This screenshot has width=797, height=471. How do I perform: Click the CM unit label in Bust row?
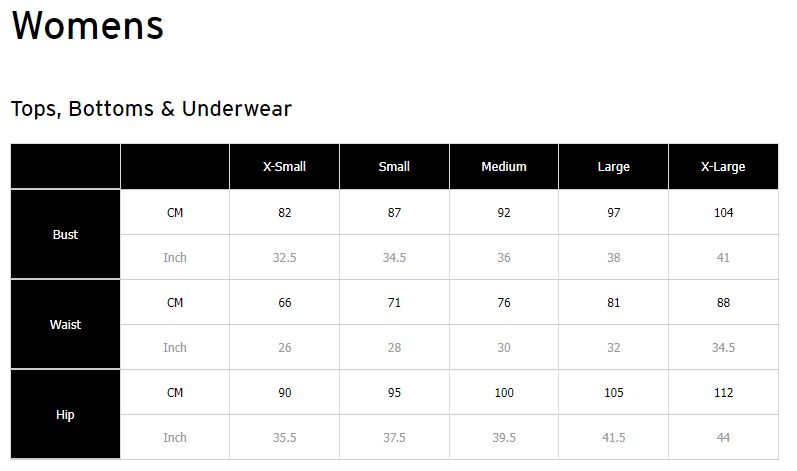(x=175, y=213)
